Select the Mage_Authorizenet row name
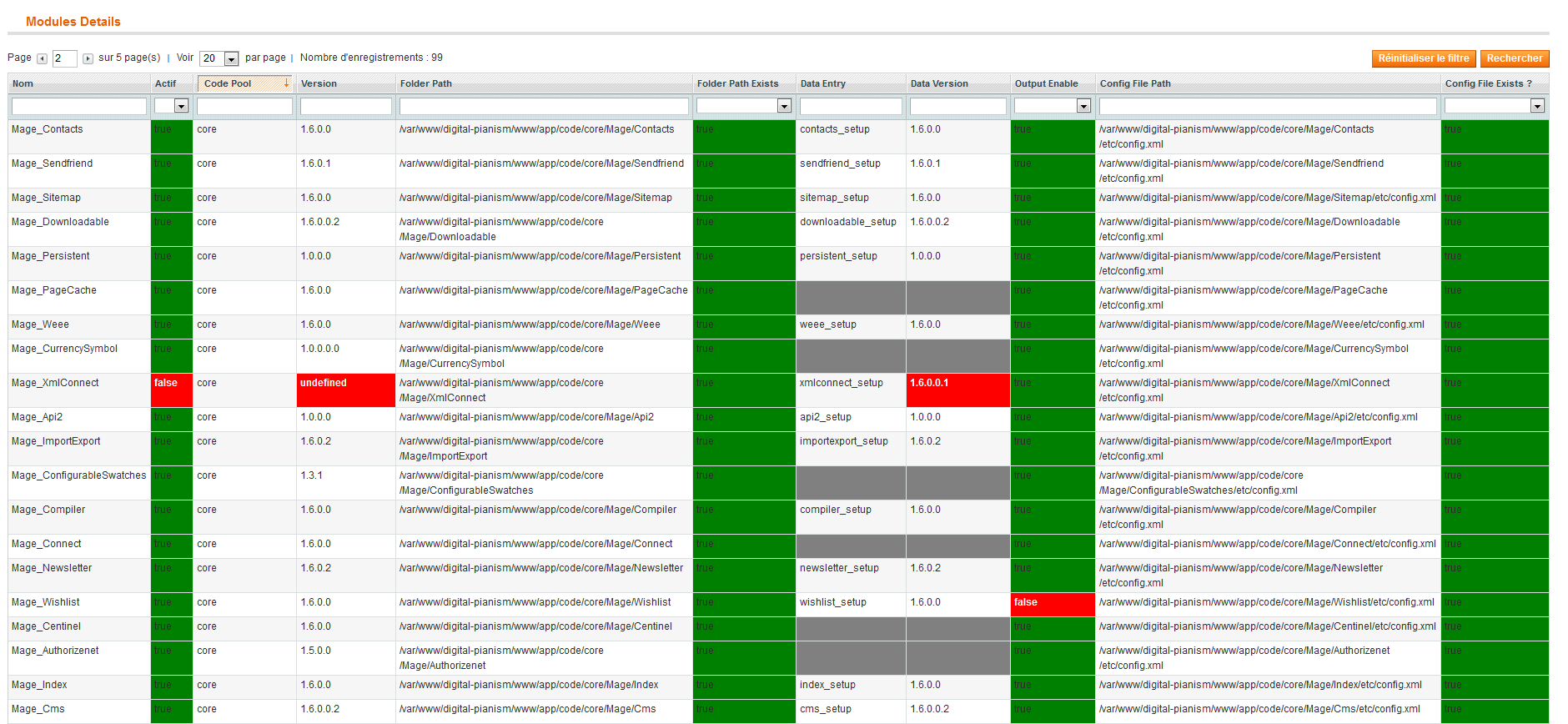Viewport: 1568px width, 724px height. pyautogui.click(x=55, y=651)
